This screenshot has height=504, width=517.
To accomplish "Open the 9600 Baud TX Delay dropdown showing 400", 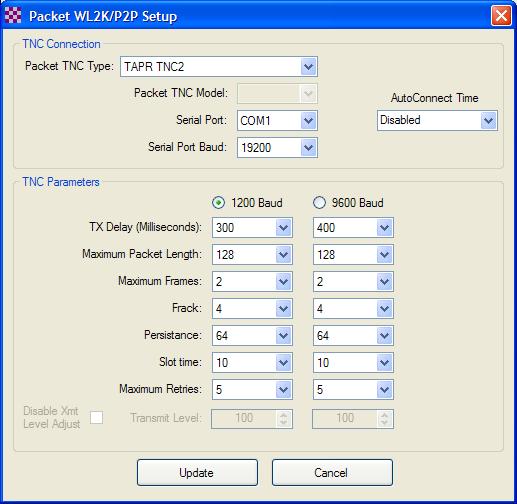I will (x=353, y=228).
